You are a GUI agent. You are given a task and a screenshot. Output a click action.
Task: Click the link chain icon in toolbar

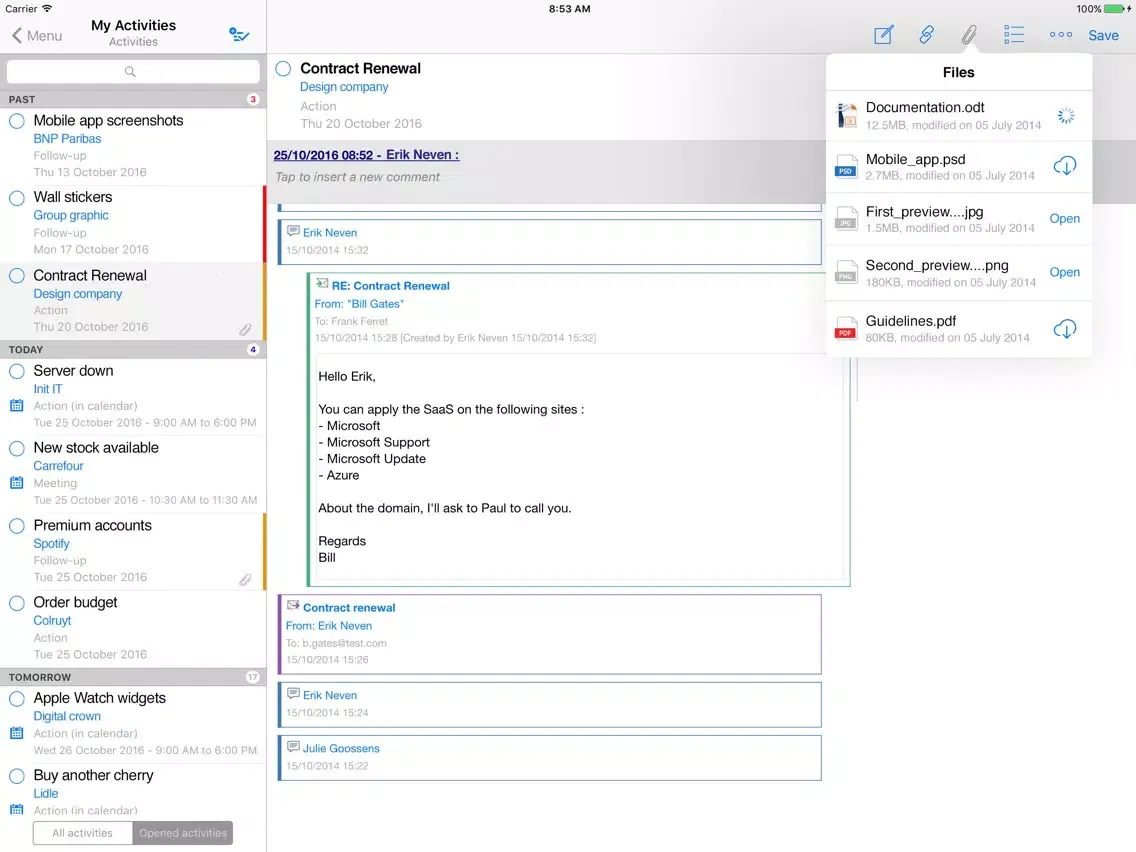926,35
